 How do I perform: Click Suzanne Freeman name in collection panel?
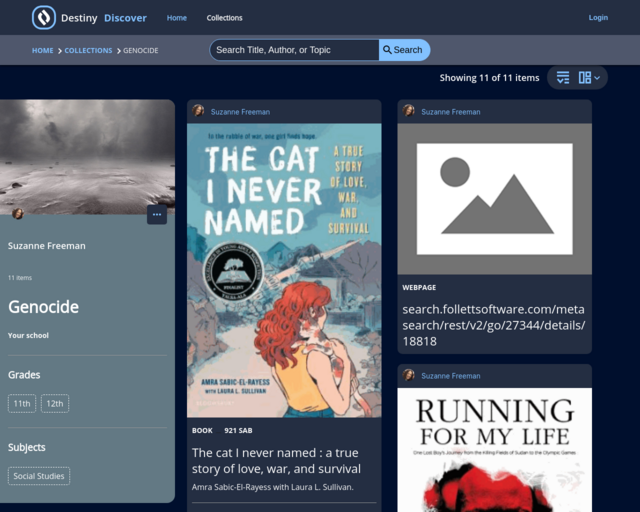click(47, 246)
